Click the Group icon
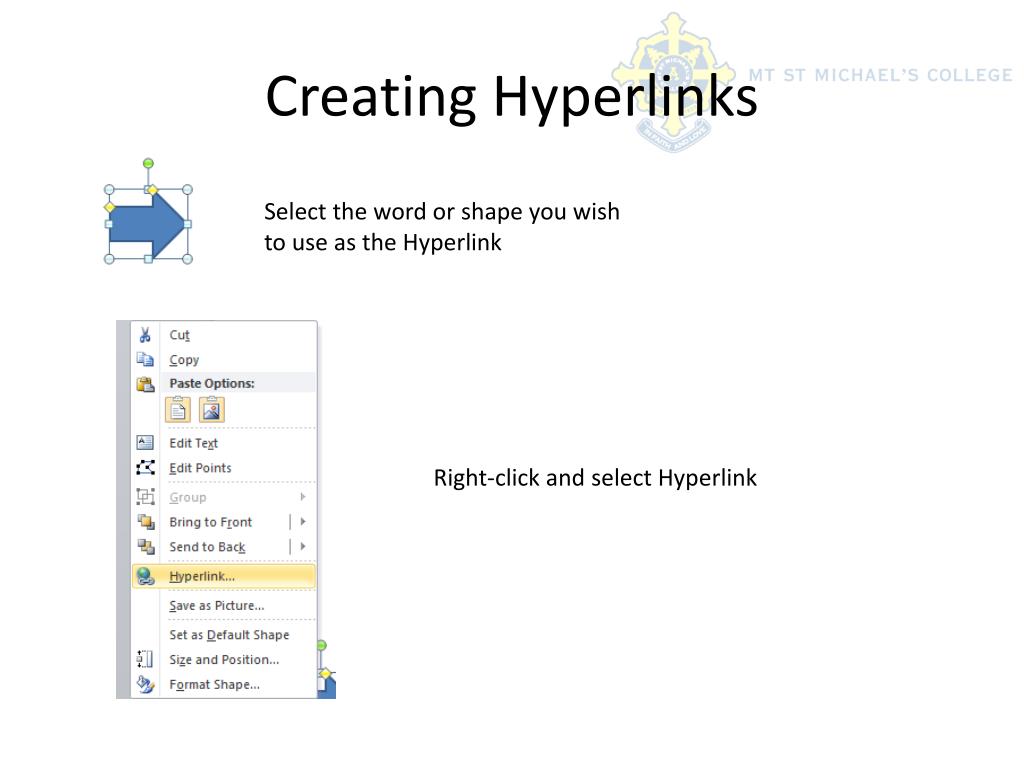The width and height of the screenshot is (1024, 768). click(145, 497)
